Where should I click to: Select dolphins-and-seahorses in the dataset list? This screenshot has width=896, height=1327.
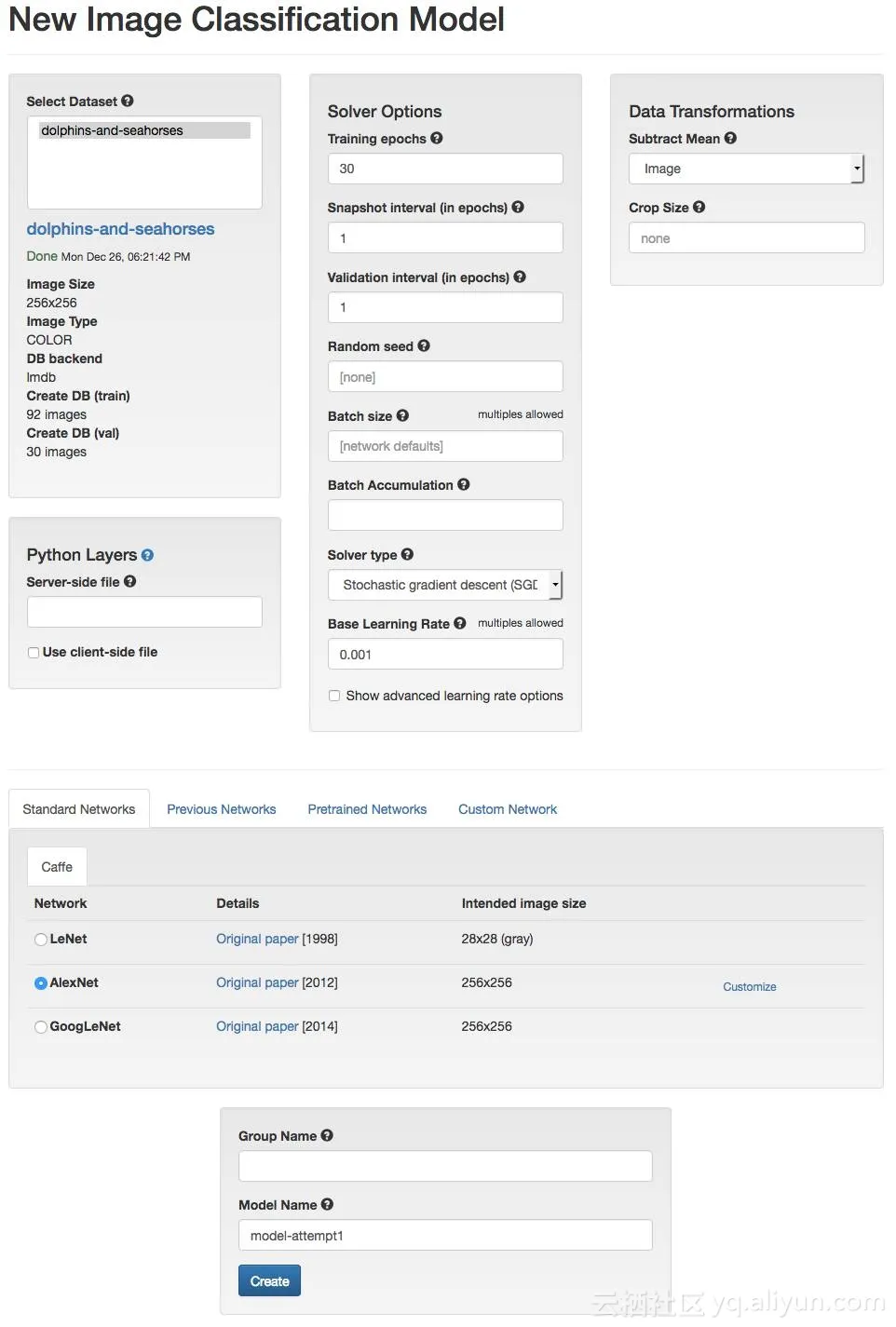tap(144, 130)
